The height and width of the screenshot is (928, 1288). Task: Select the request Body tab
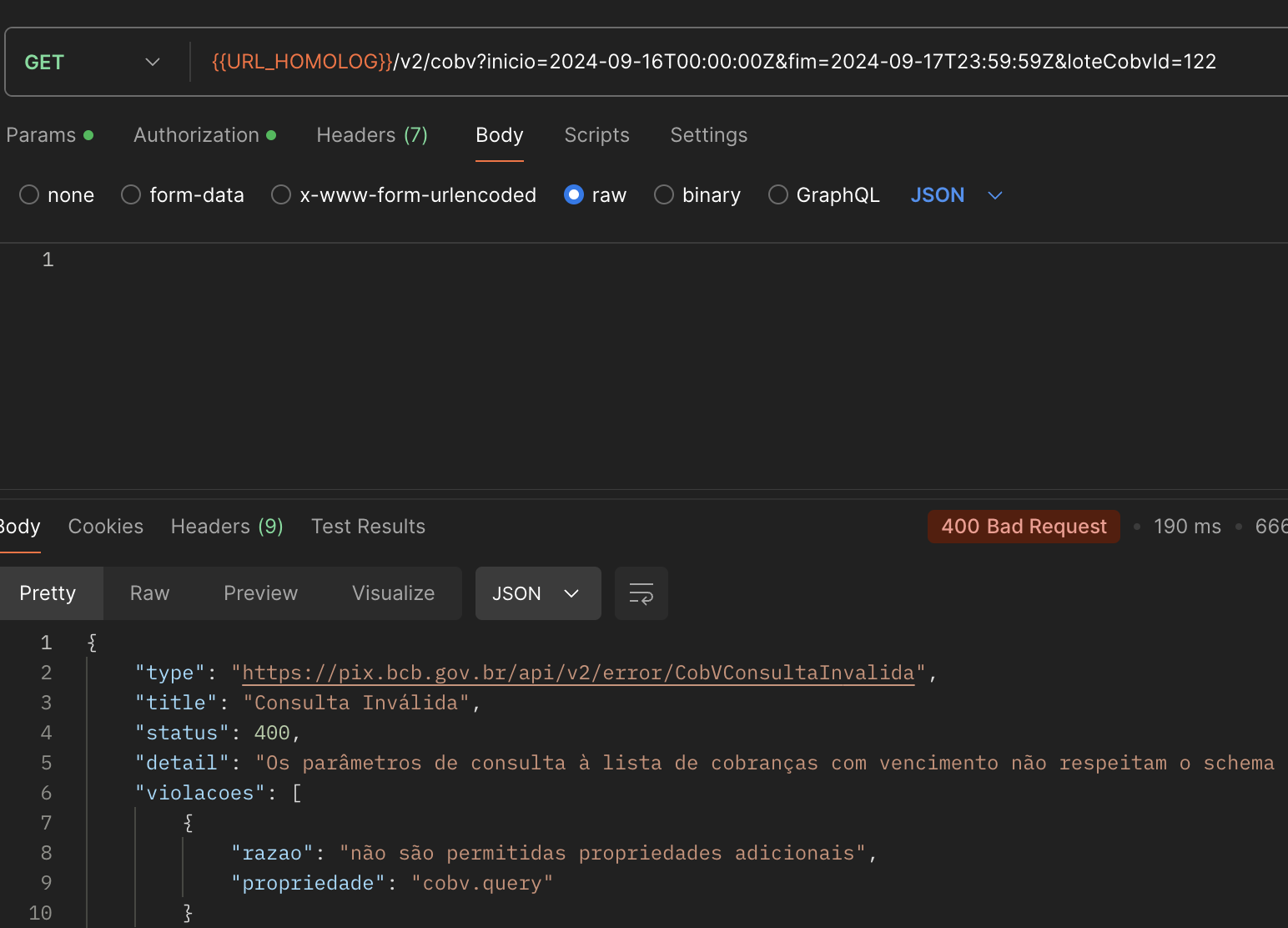(x=500, y=135)
